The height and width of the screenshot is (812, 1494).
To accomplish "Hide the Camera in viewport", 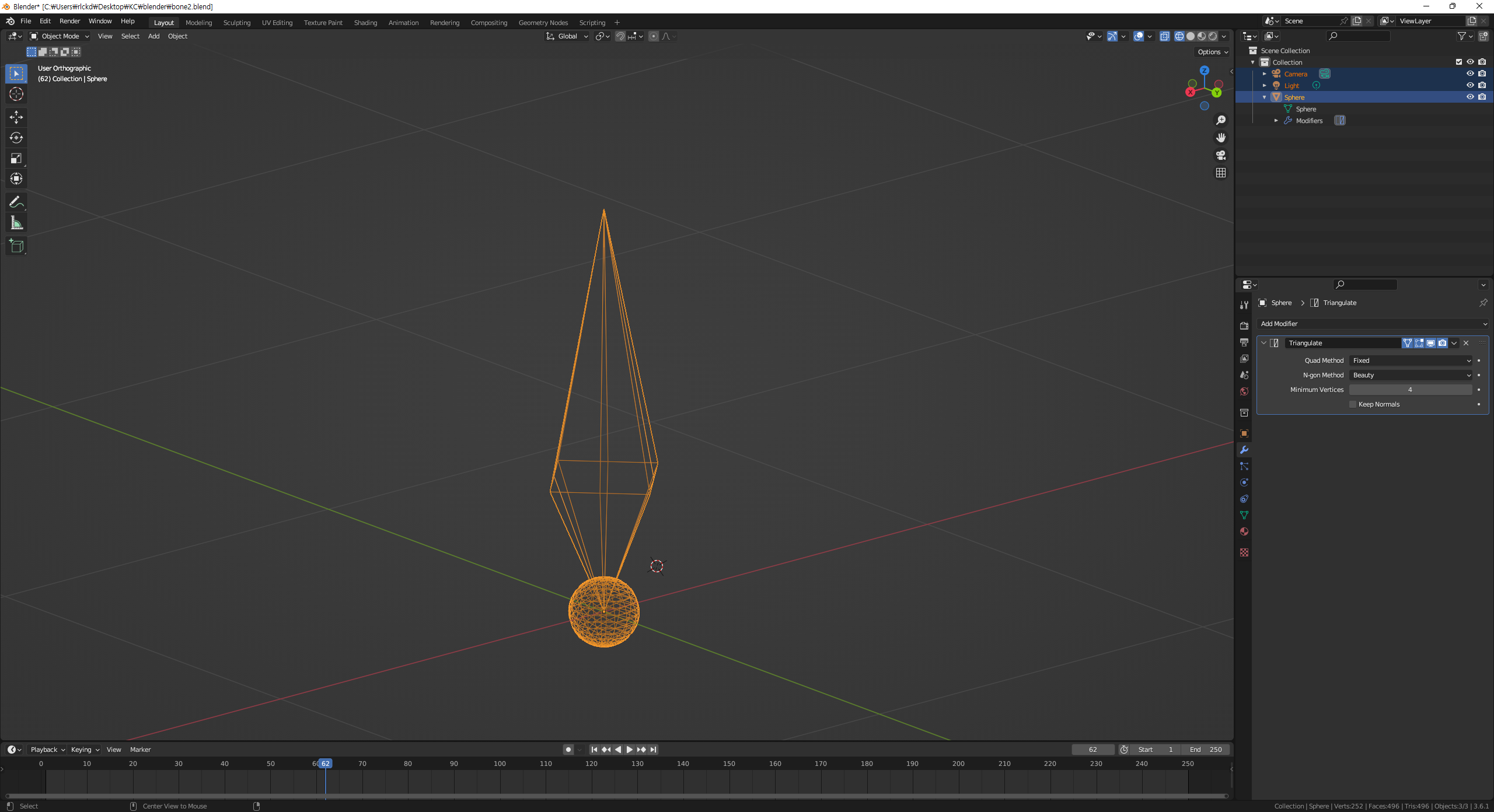I will point(1470,73).
